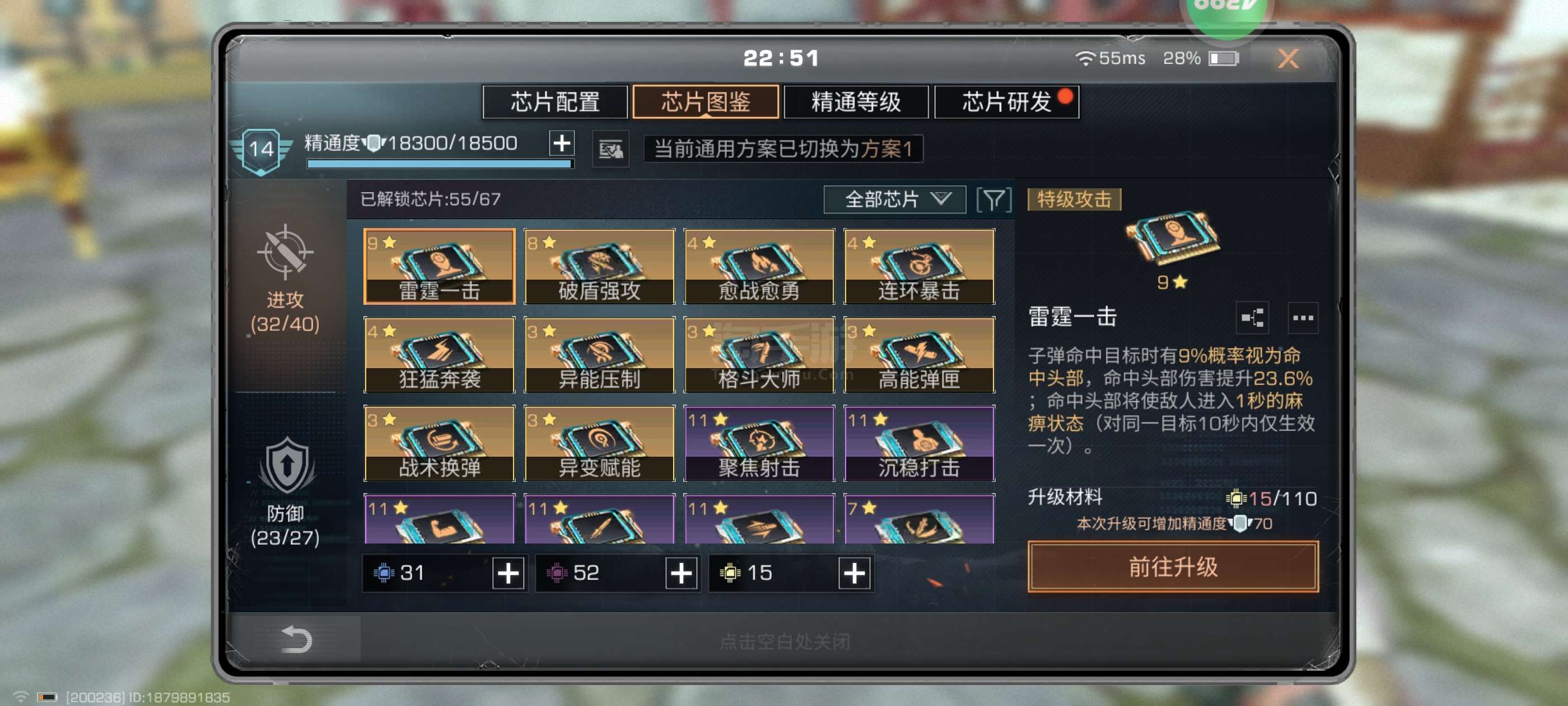
Task: Open the scheme switch icon beside mastery
Action: click(610, 148)
